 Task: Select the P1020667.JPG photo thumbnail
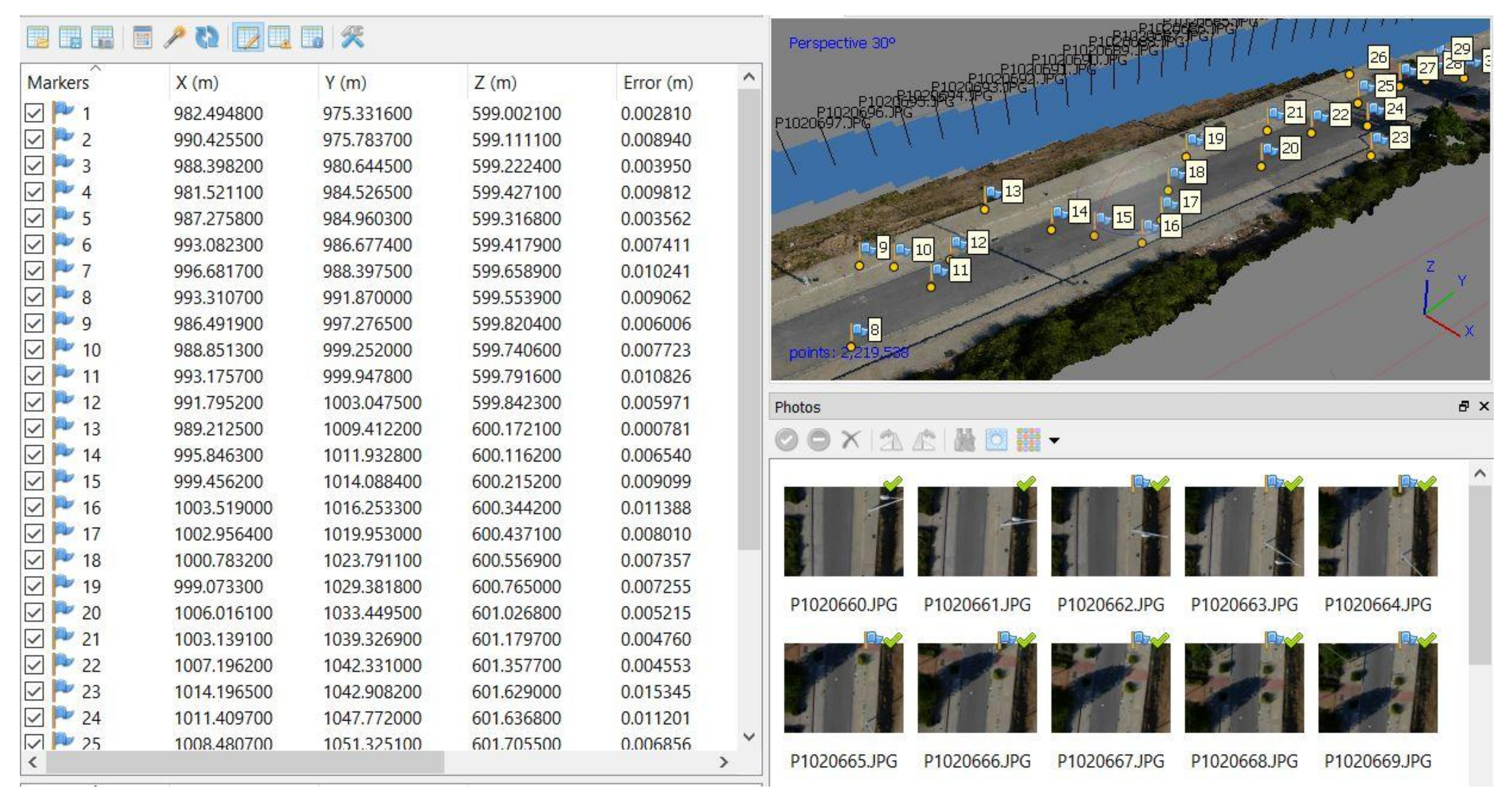tap(1110, 688)
